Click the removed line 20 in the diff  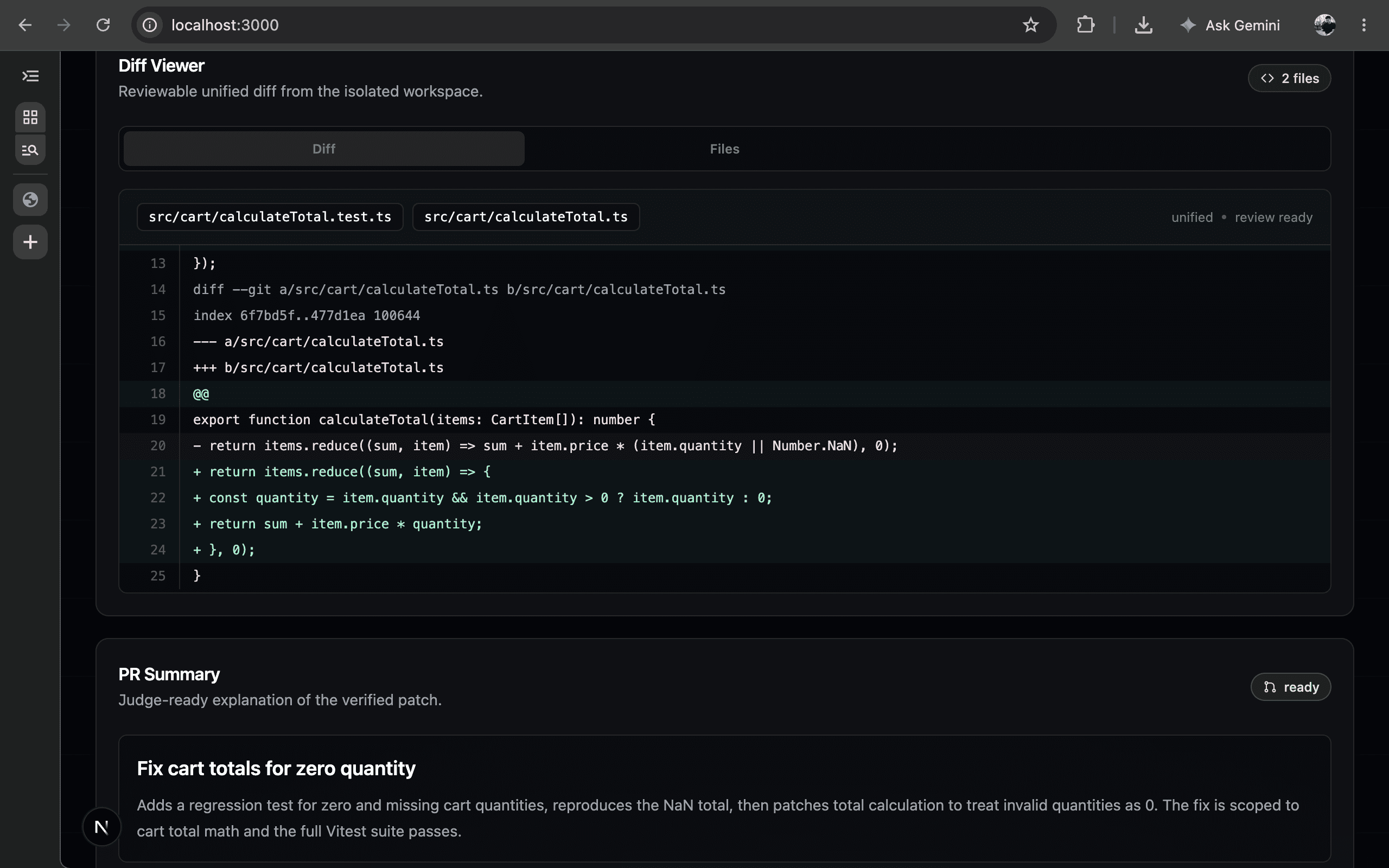coord(725,445)
